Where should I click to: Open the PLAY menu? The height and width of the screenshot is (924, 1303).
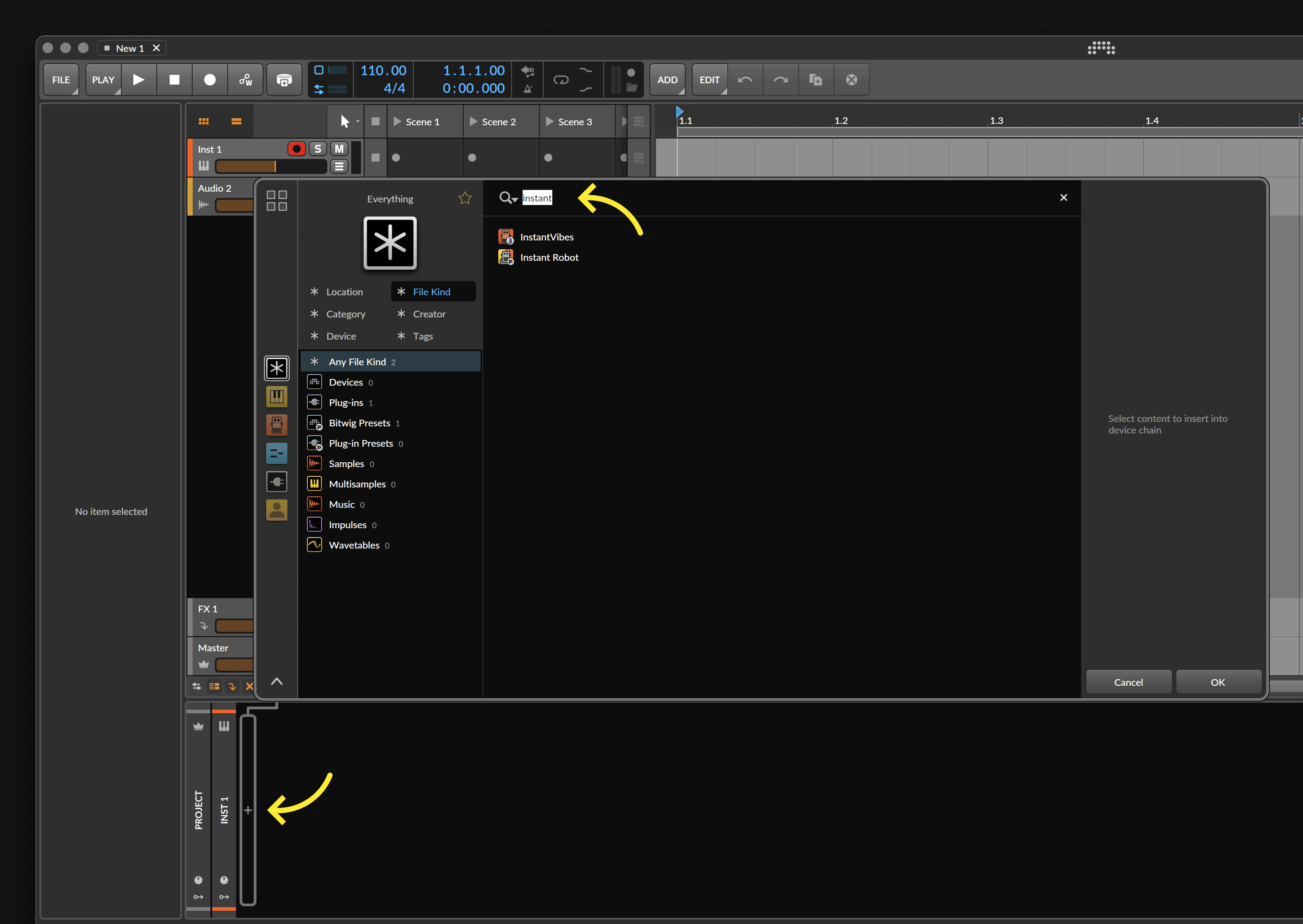coord(103,80)
